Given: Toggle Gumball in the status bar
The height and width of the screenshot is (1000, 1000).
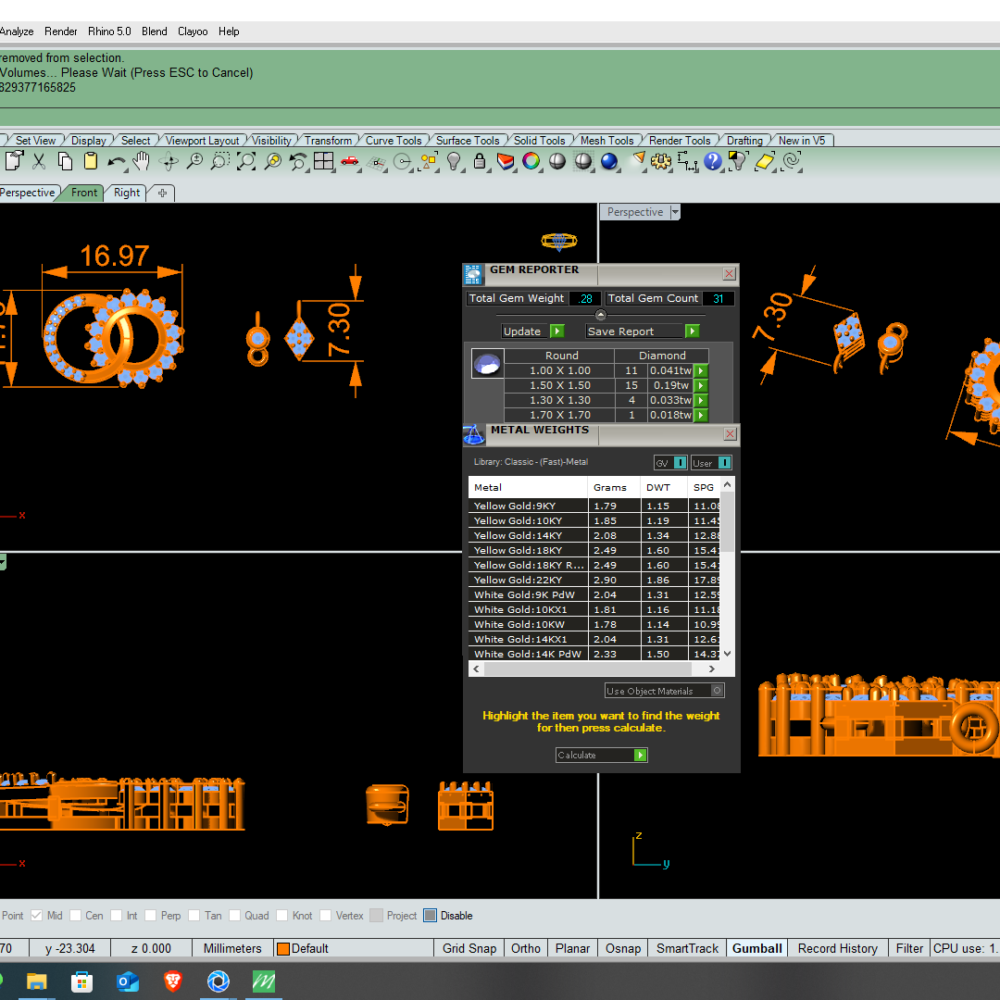Looking at the screenshot, I should click(x=756, y=948).
